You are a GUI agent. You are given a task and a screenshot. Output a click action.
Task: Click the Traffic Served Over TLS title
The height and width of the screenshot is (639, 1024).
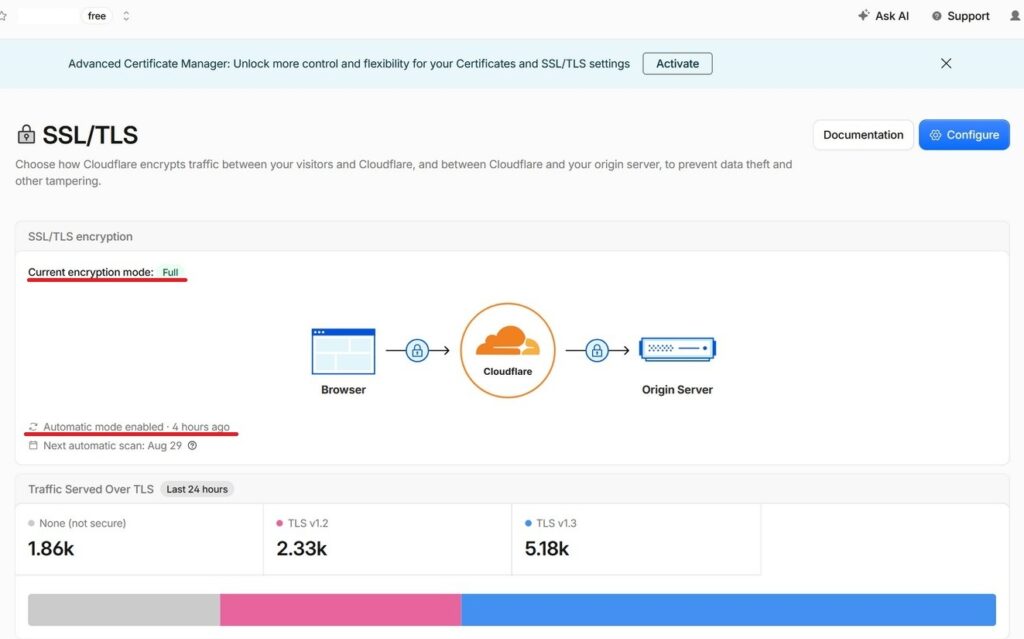click(91, 489)
